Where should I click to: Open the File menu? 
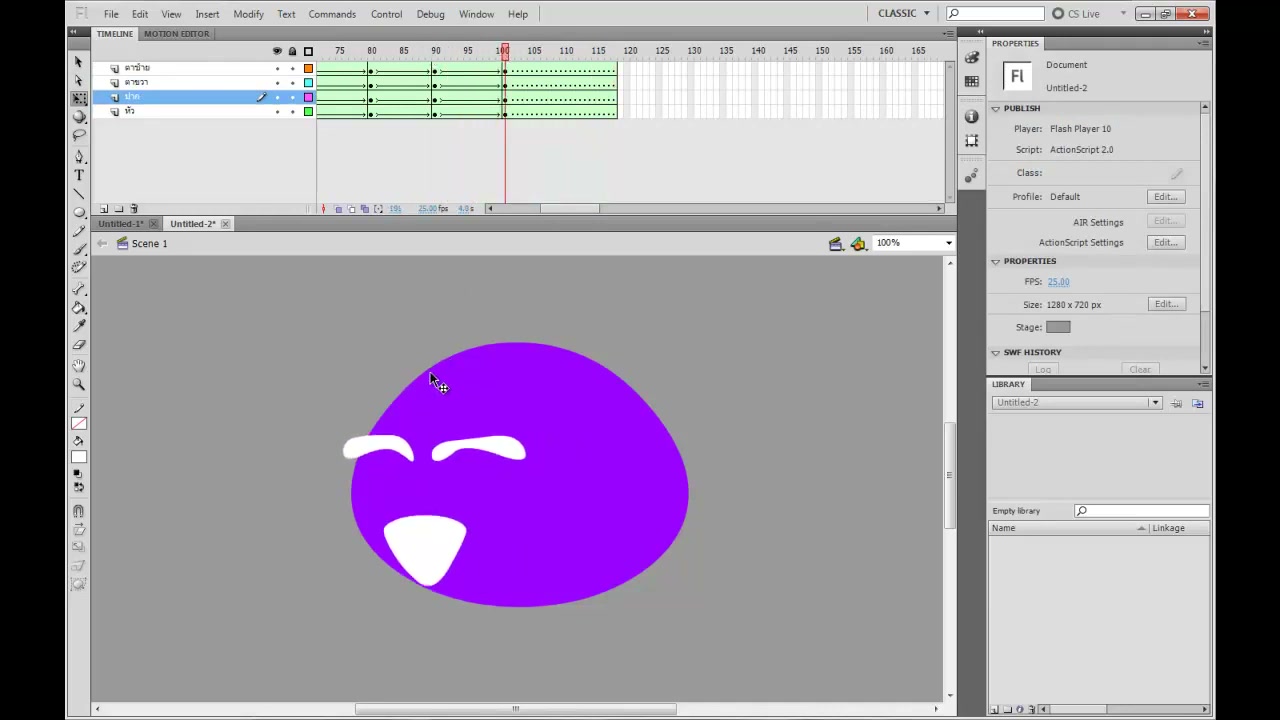pos(111,14)
